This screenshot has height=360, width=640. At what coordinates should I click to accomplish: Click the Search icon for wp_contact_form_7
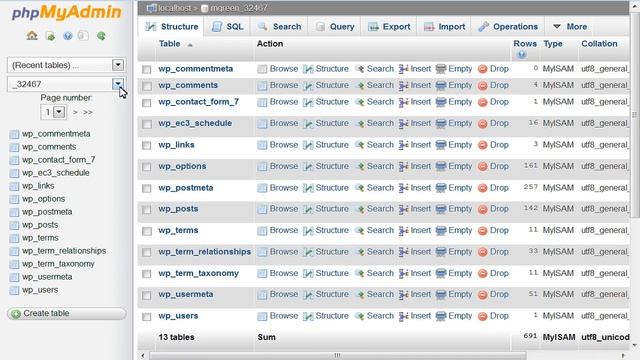(x=360, y=102)
